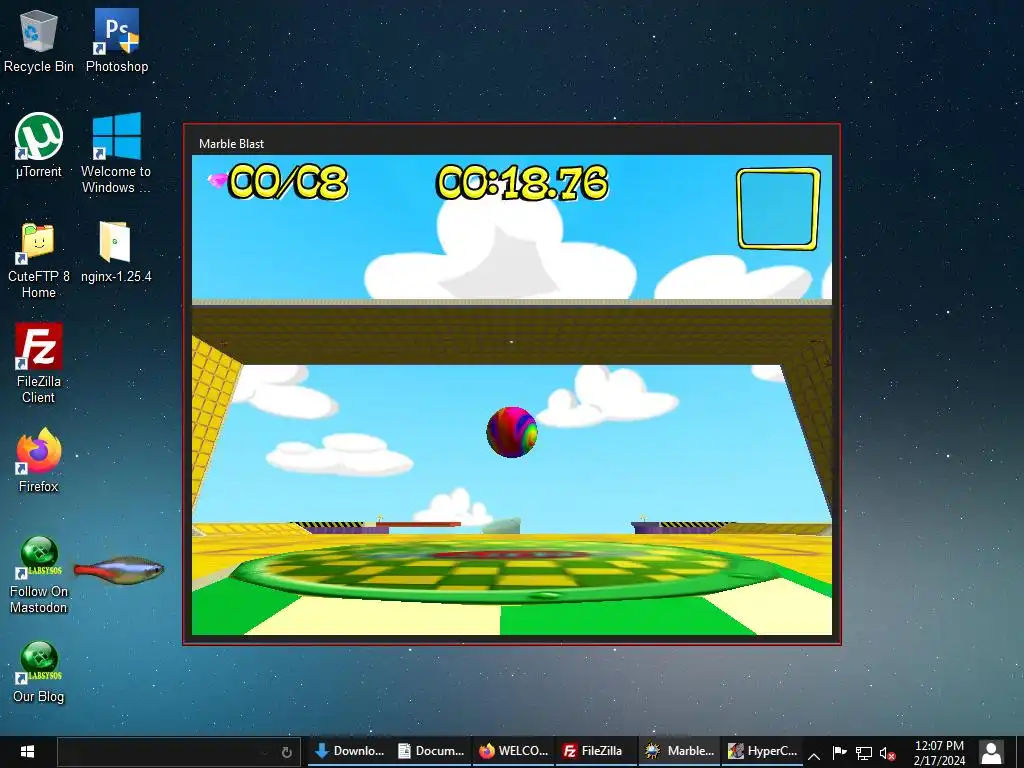Switch to the FileZilla taskbar item

(596, 751)
